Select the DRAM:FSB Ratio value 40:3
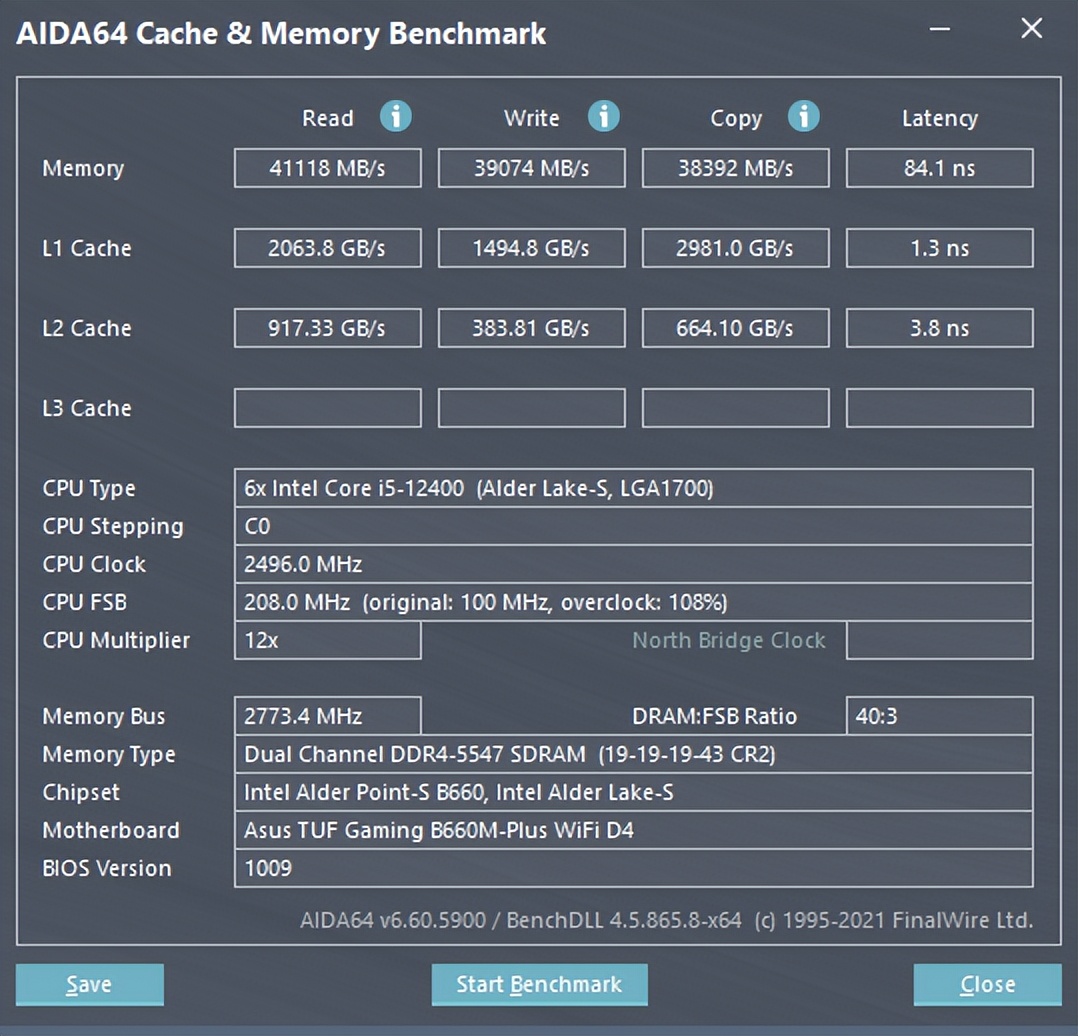Image resolution: width=1078 pixels, height=1036 pixels. click(x=939, y=716)
